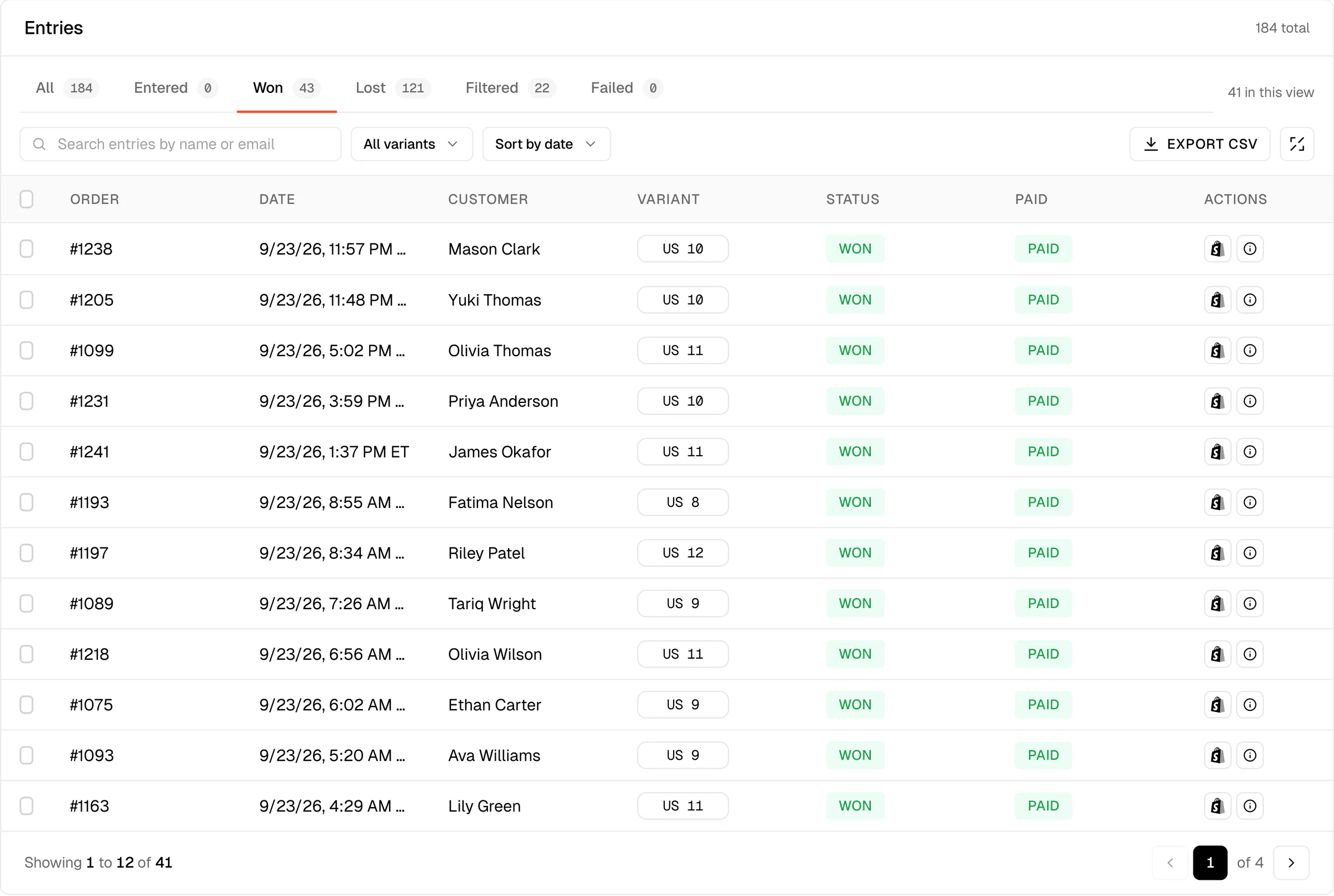Screen dimensions: 1334x896
Task: View info for order #1231
Action: click(x=1250, y=401)
